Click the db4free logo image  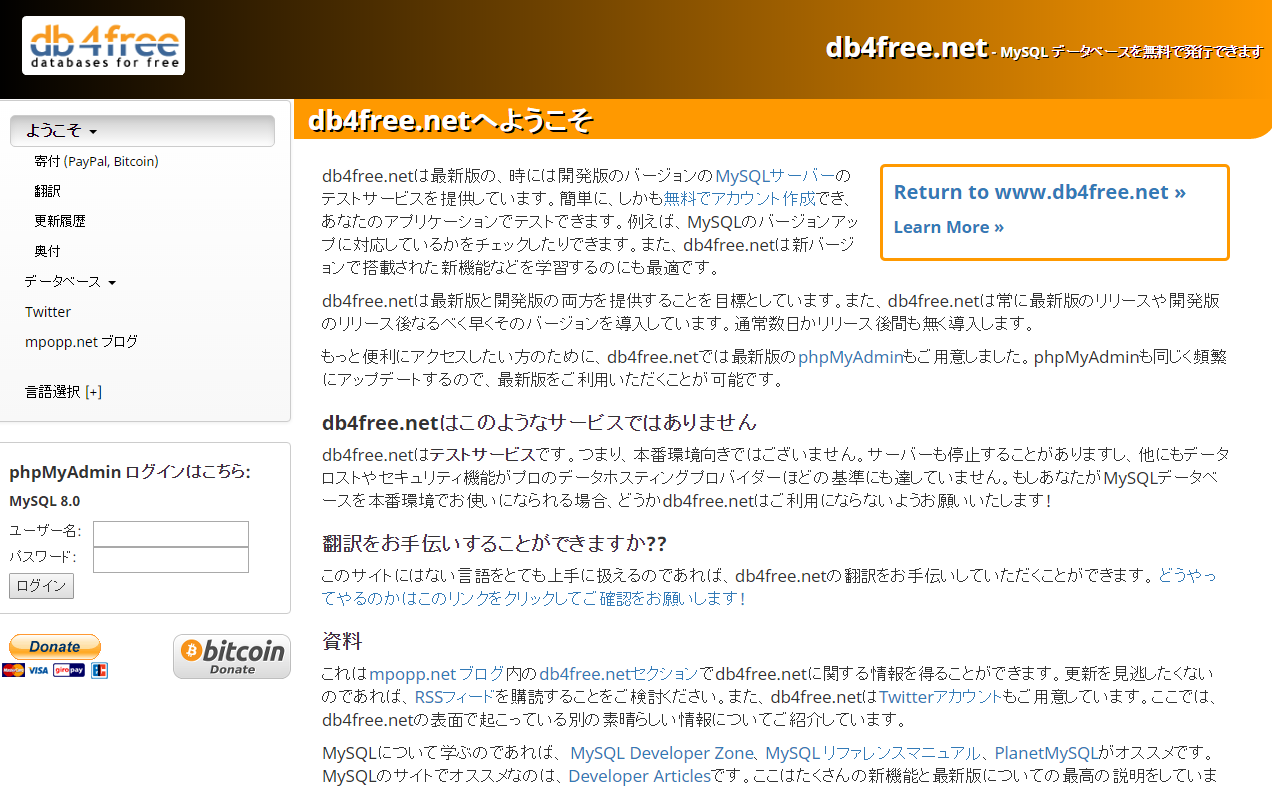(102, 45)
